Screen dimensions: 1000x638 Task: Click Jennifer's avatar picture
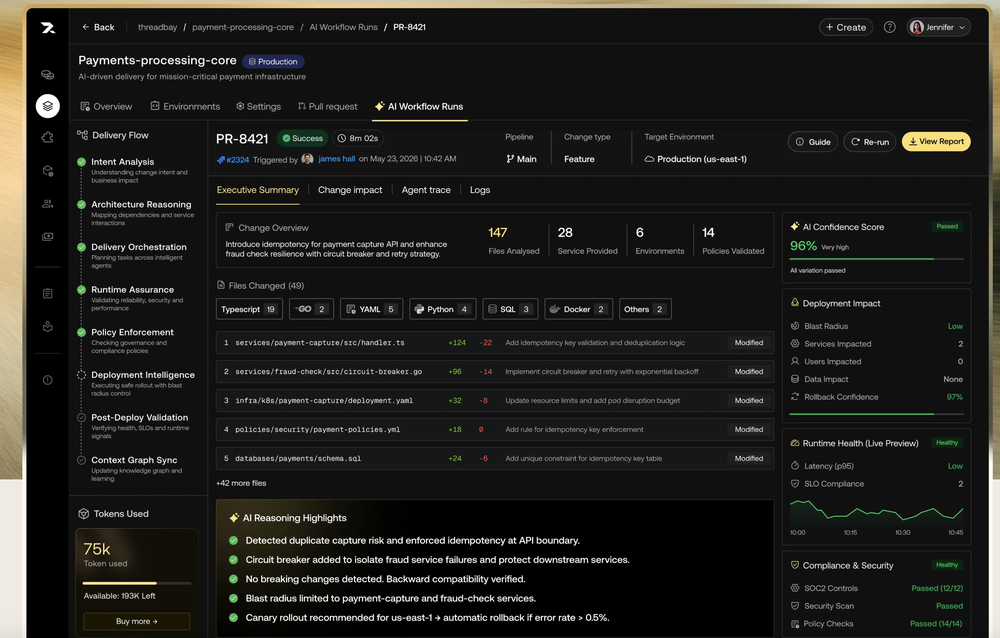916,27
